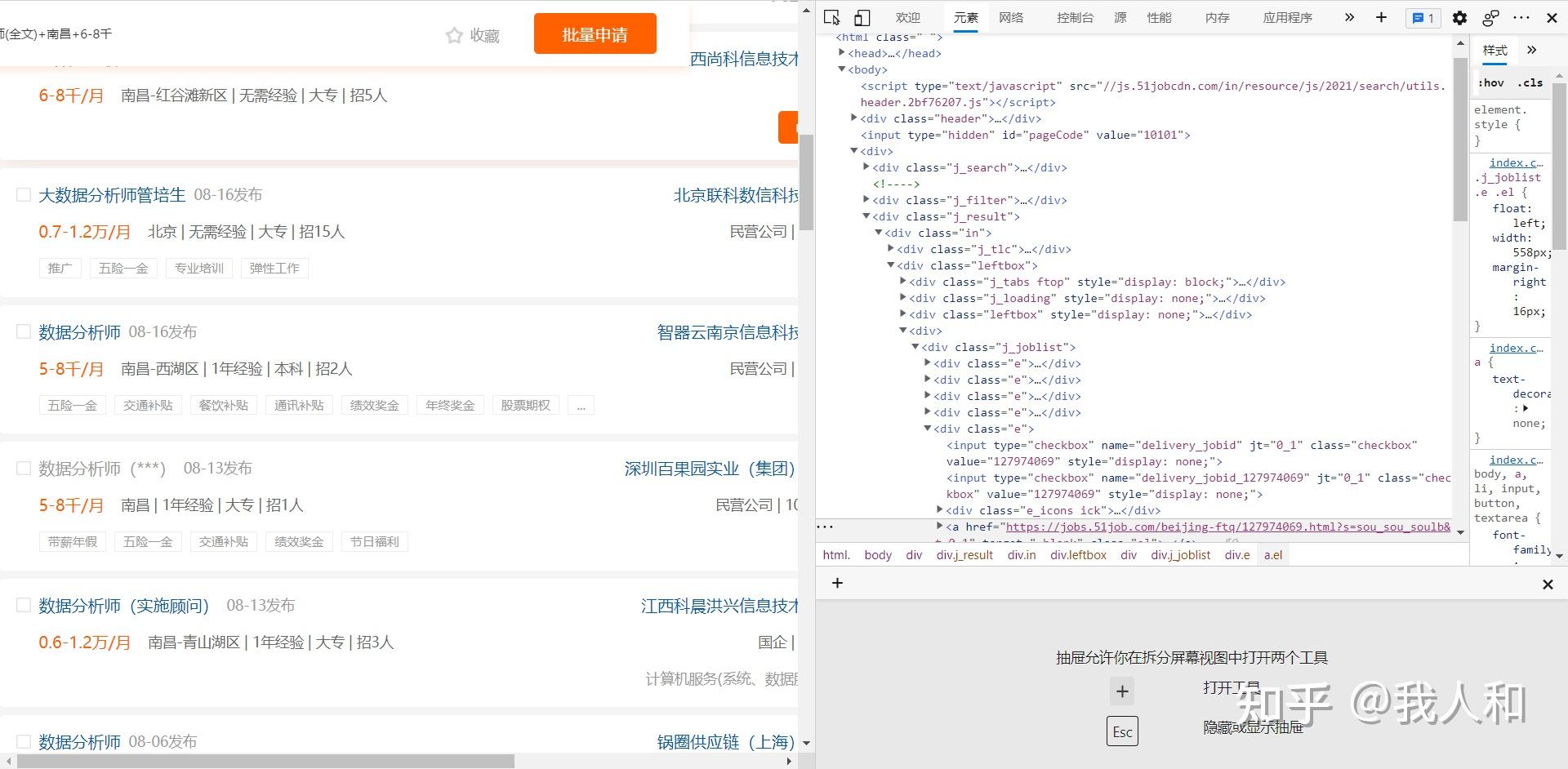The height and width of the screenshot is (769, 1568).
Task: Expand the j_tabs ftop div node
Action: 903,282
